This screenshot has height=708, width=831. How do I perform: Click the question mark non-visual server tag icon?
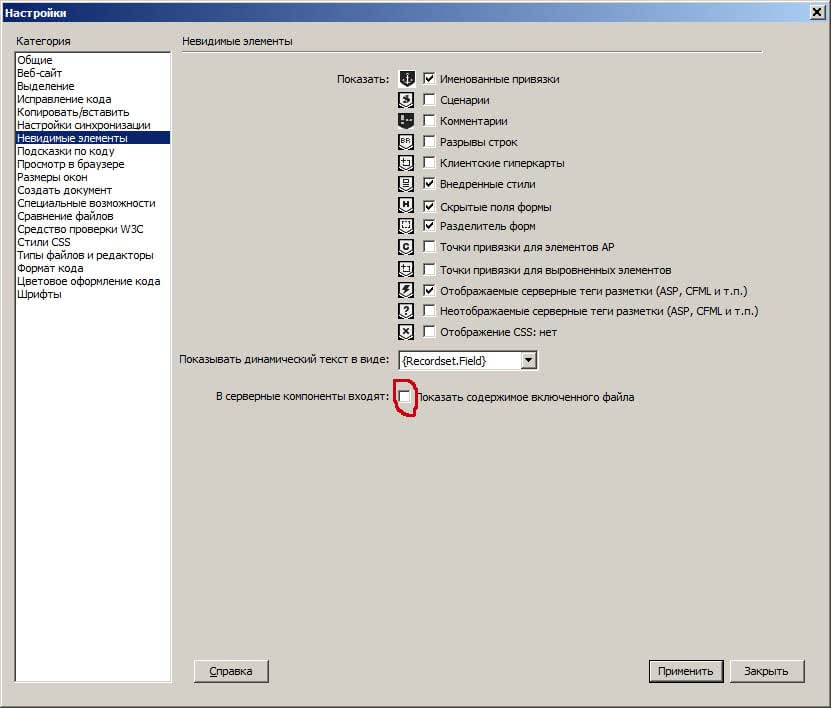pos(406,311)
